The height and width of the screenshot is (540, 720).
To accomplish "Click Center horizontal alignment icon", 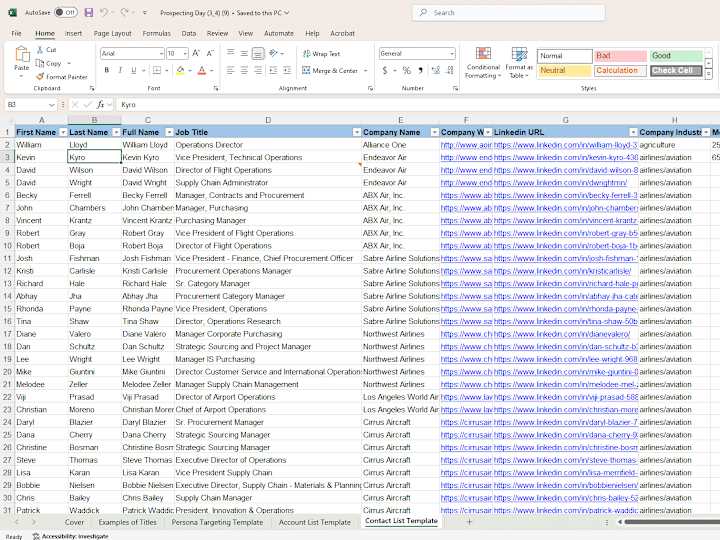I will 244,70.
